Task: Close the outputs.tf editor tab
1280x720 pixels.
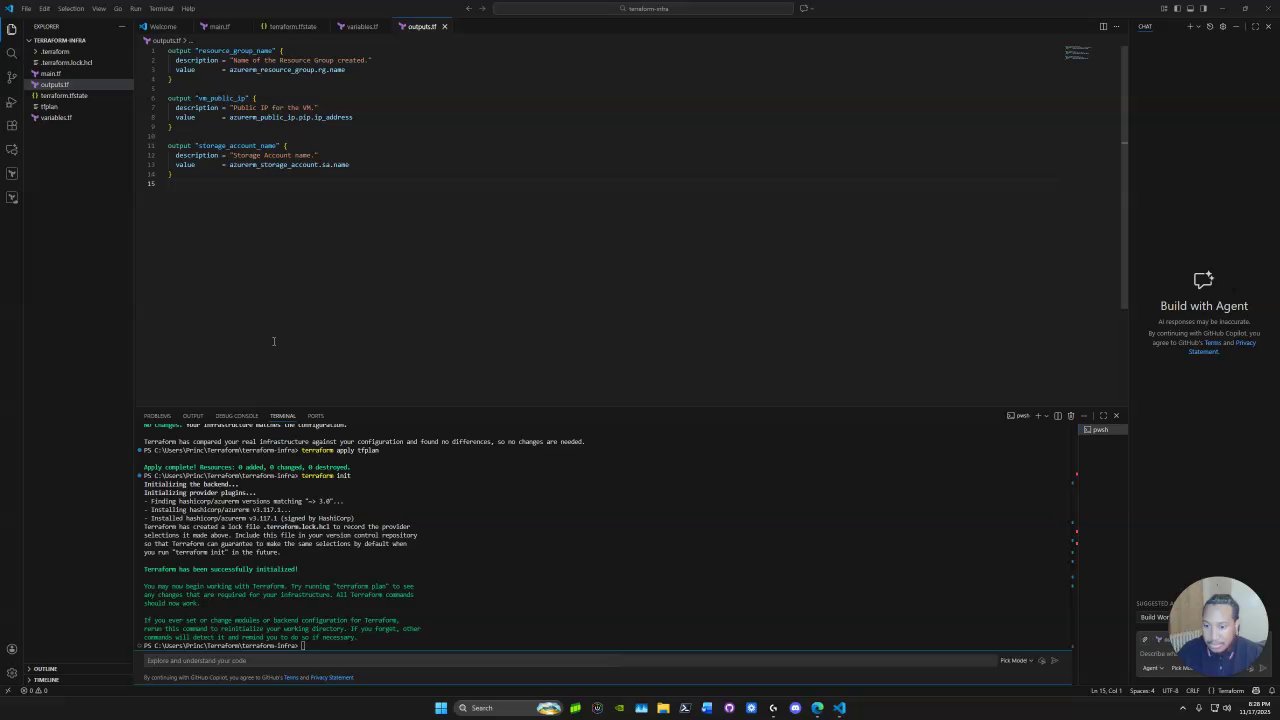Action: (x=445, y=27)
